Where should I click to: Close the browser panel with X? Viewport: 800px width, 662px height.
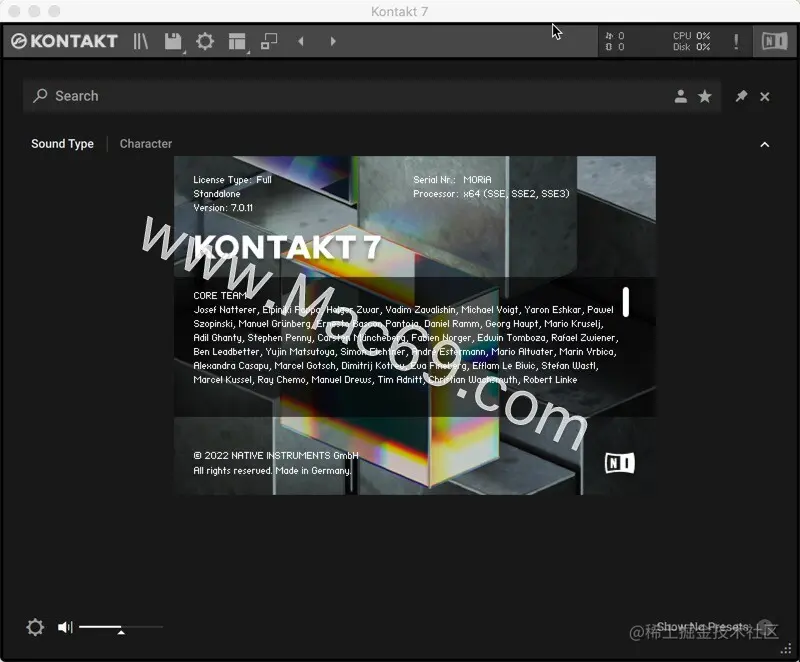pos(764,96)
